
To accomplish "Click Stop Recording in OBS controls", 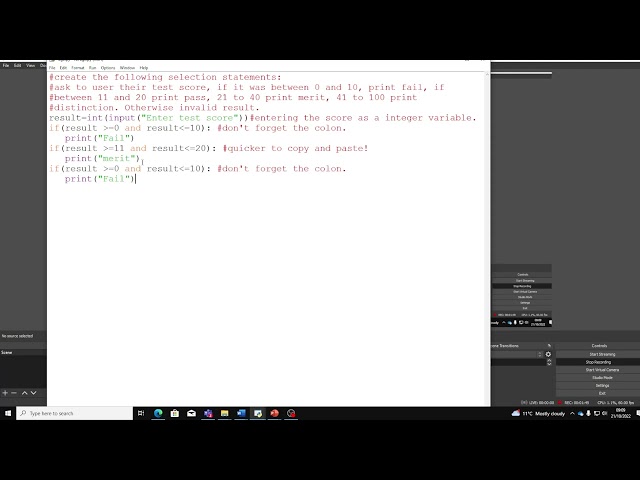I will click(x=598, y=362).
